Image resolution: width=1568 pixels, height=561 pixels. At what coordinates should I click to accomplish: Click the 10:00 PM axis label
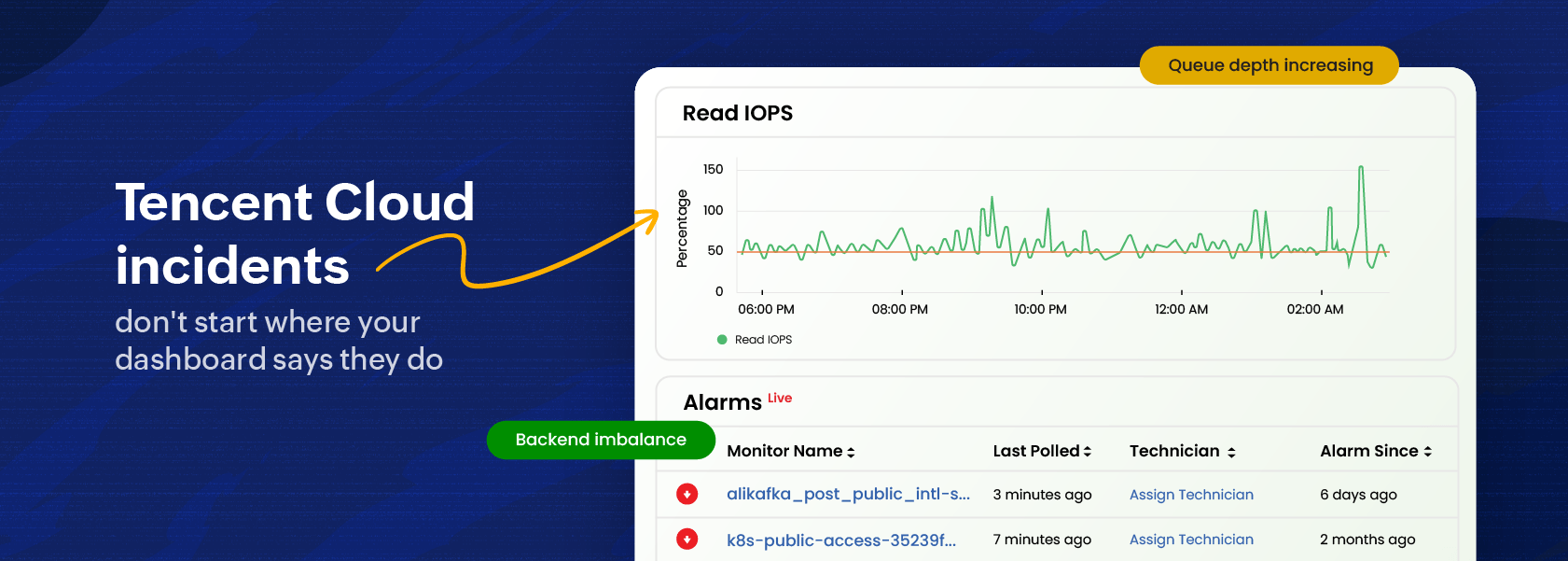[1040, 309]
